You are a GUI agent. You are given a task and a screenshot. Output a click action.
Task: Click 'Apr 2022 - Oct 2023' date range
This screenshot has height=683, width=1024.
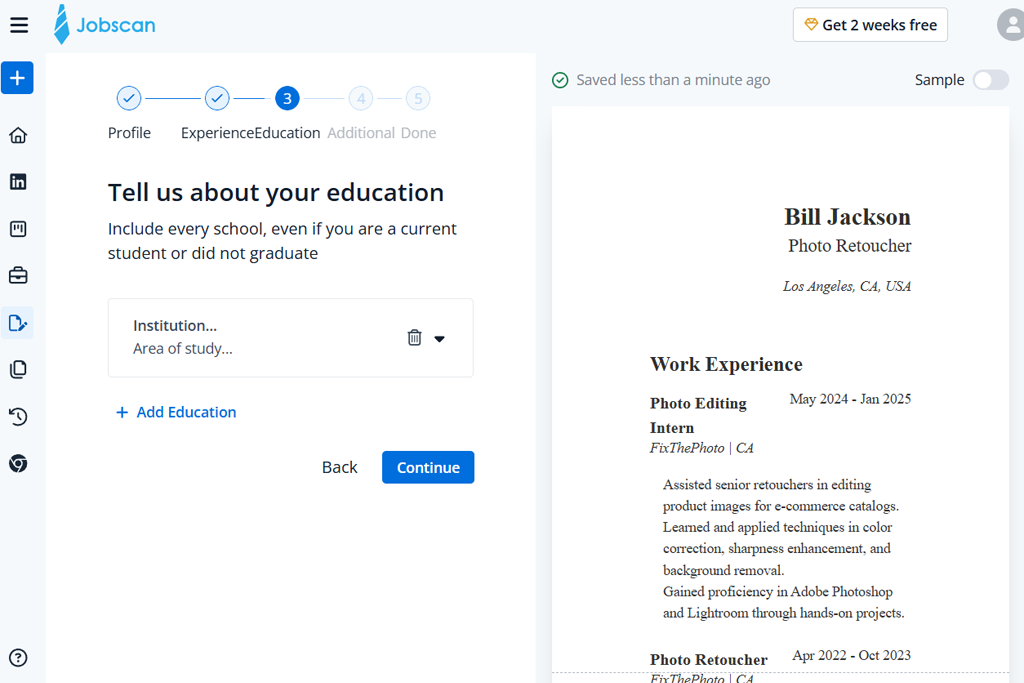coord(852,655)
